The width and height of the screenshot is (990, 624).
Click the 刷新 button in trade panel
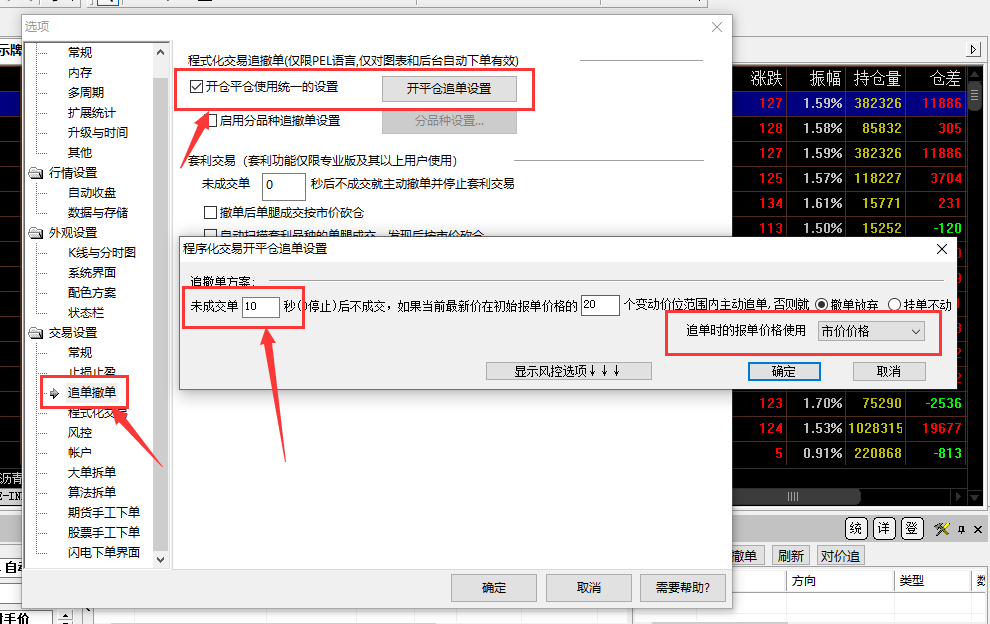(790, 556)
